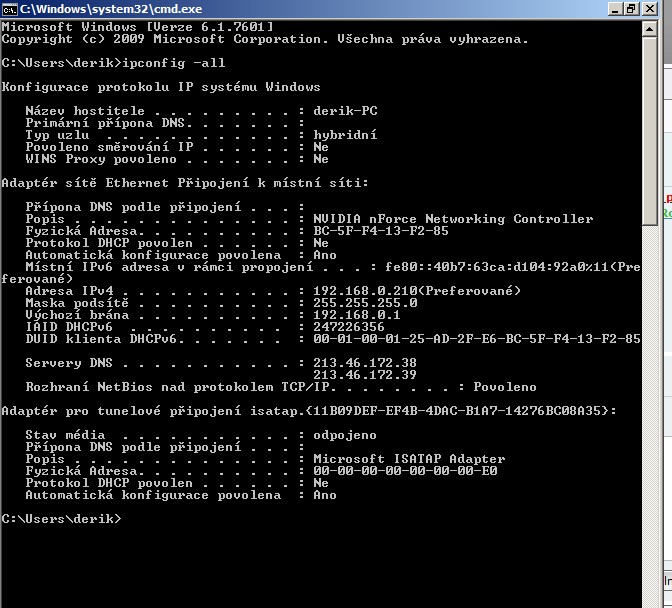
Task: Restore down the cmd.exe window
Action: [x=633, y=8]
